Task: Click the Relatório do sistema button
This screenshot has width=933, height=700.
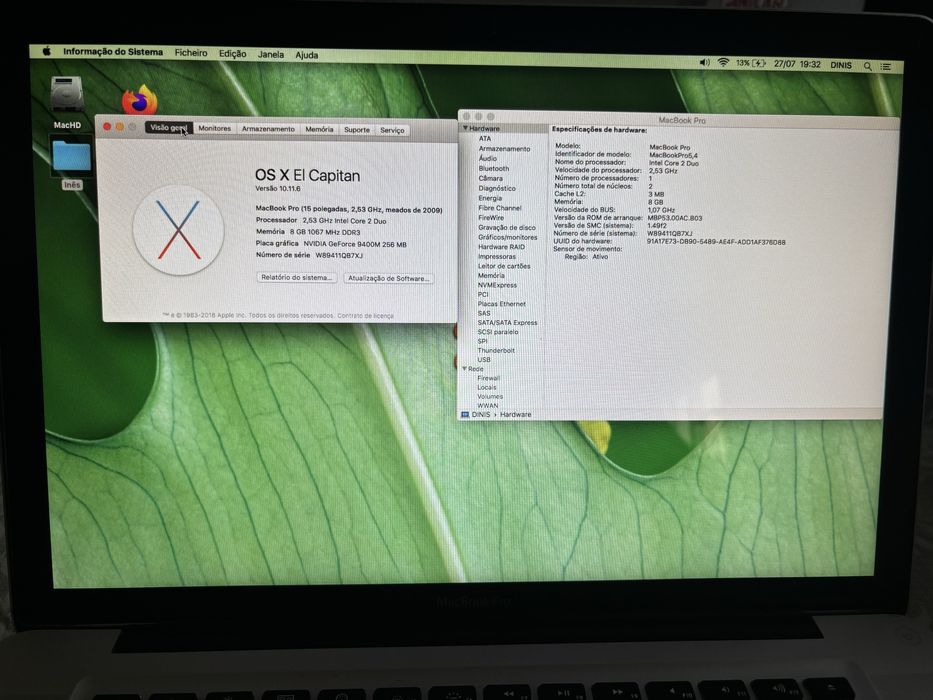Action: click(297, 277)
